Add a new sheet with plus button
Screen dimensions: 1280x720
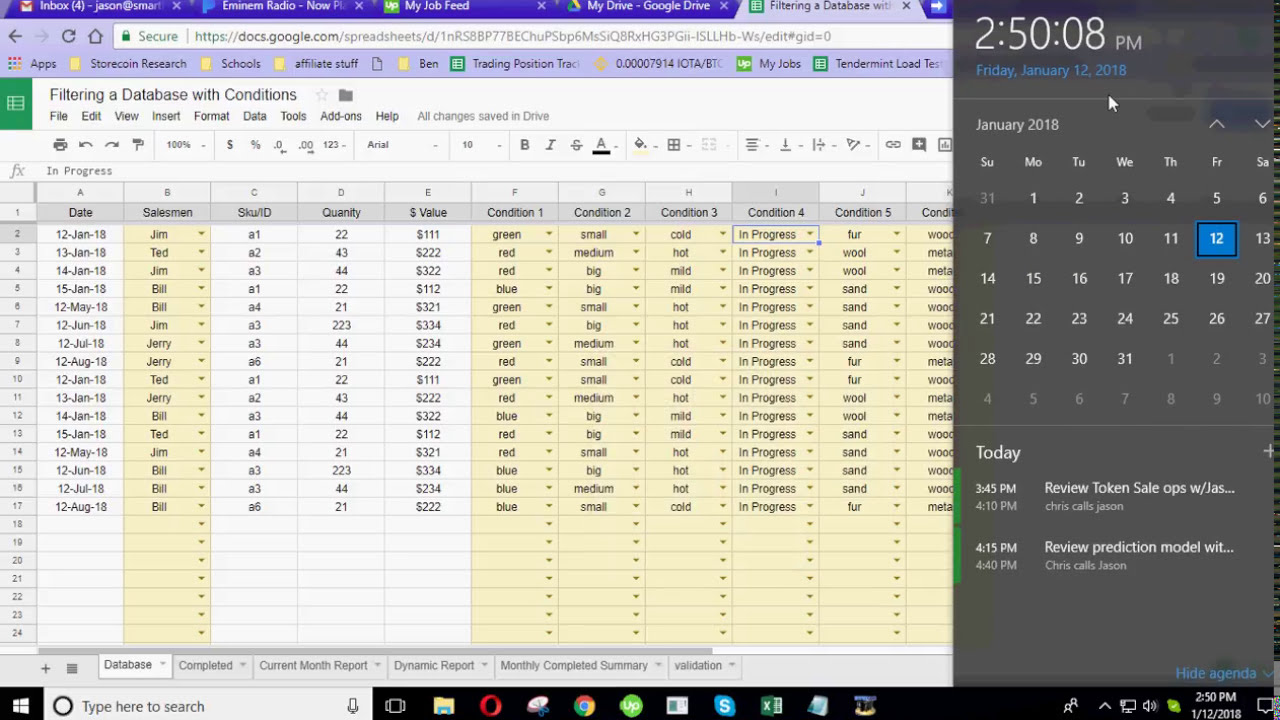[45, 668]
